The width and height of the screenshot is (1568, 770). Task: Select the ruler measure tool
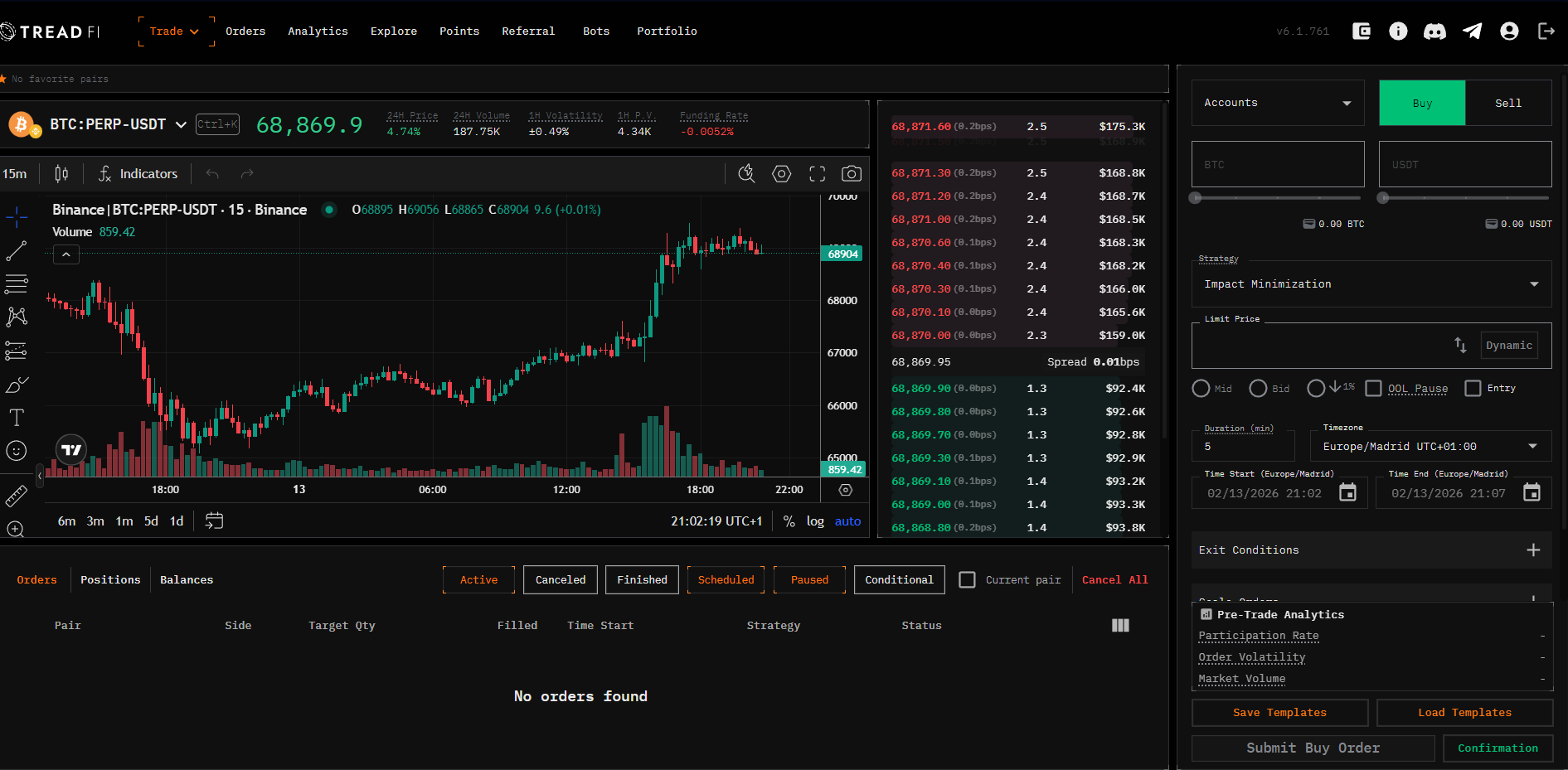17,496
